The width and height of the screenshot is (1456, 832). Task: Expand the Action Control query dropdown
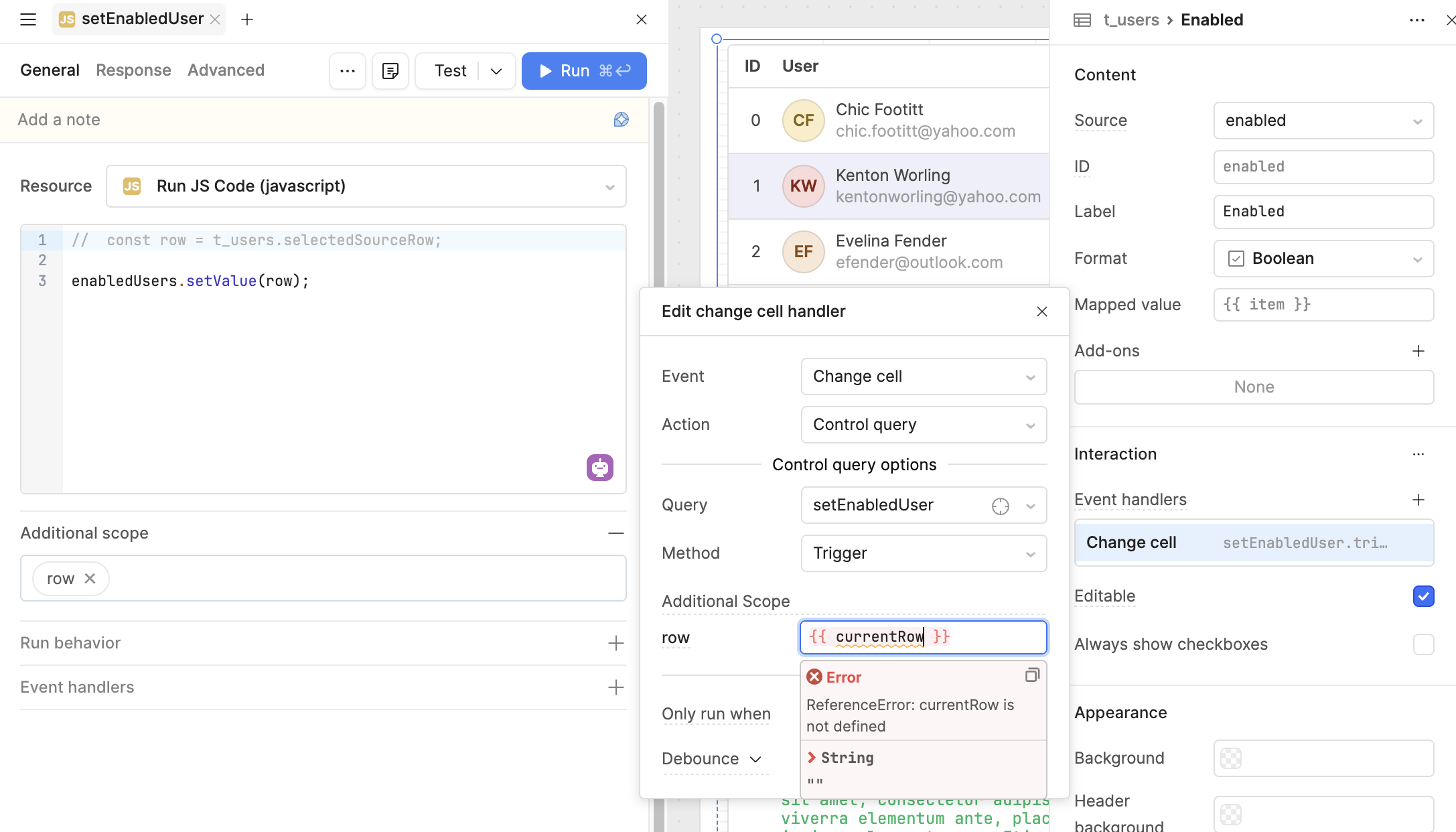point(923,425)
